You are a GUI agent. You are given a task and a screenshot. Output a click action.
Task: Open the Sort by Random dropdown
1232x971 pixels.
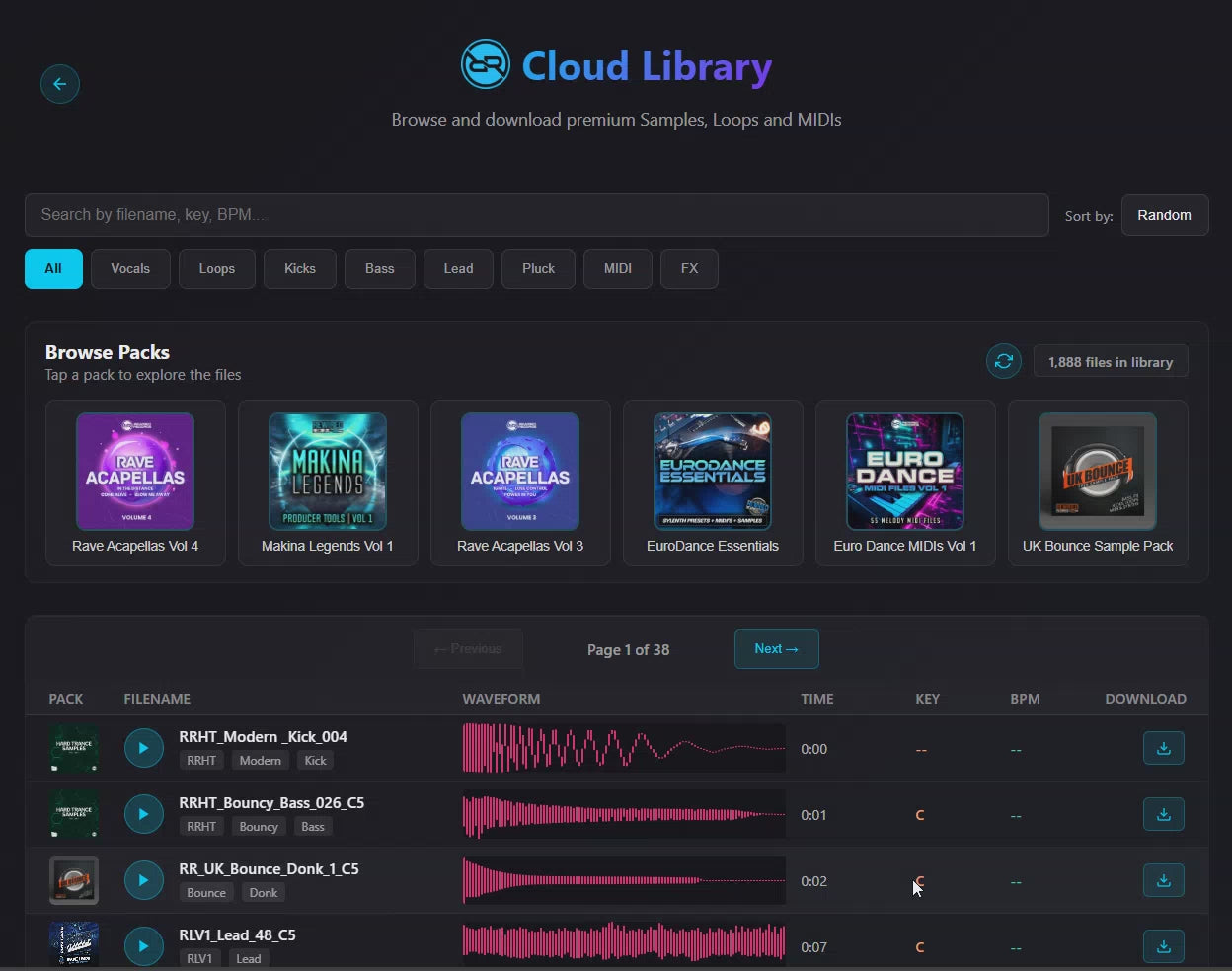1164,215
